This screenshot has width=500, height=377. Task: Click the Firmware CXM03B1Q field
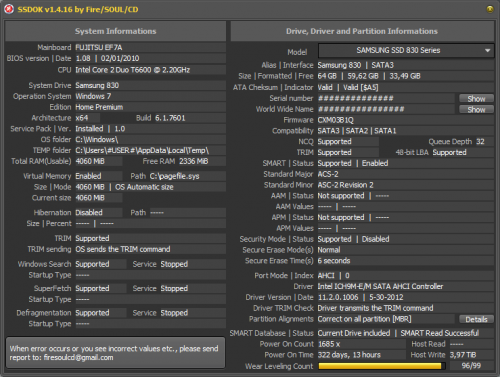pyautogui.click(x=406, y=120)
